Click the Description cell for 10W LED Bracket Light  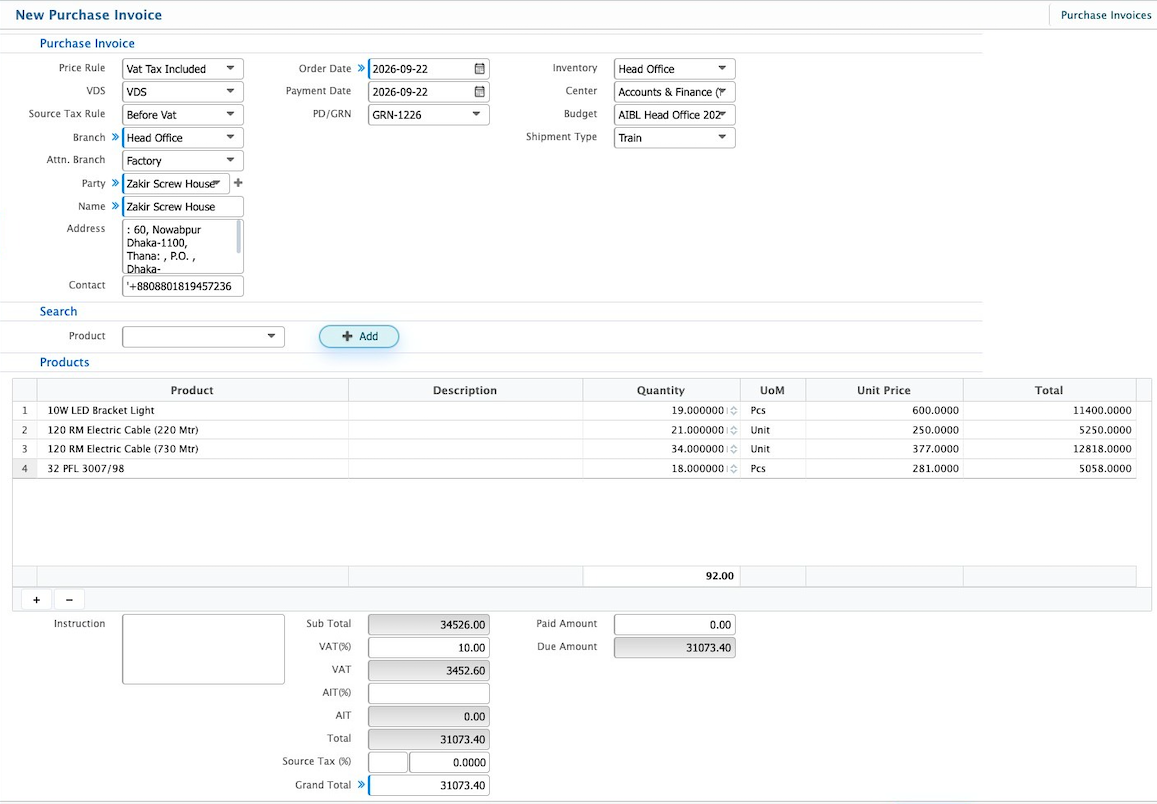click(465, 411)
